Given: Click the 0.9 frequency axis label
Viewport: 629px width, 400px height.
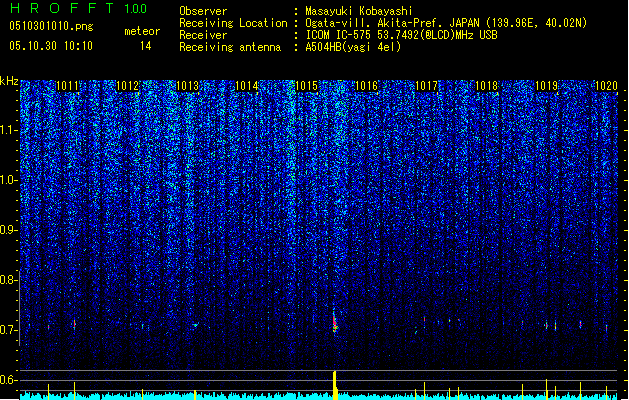Looking at the screenshot, I should point(9,230).
